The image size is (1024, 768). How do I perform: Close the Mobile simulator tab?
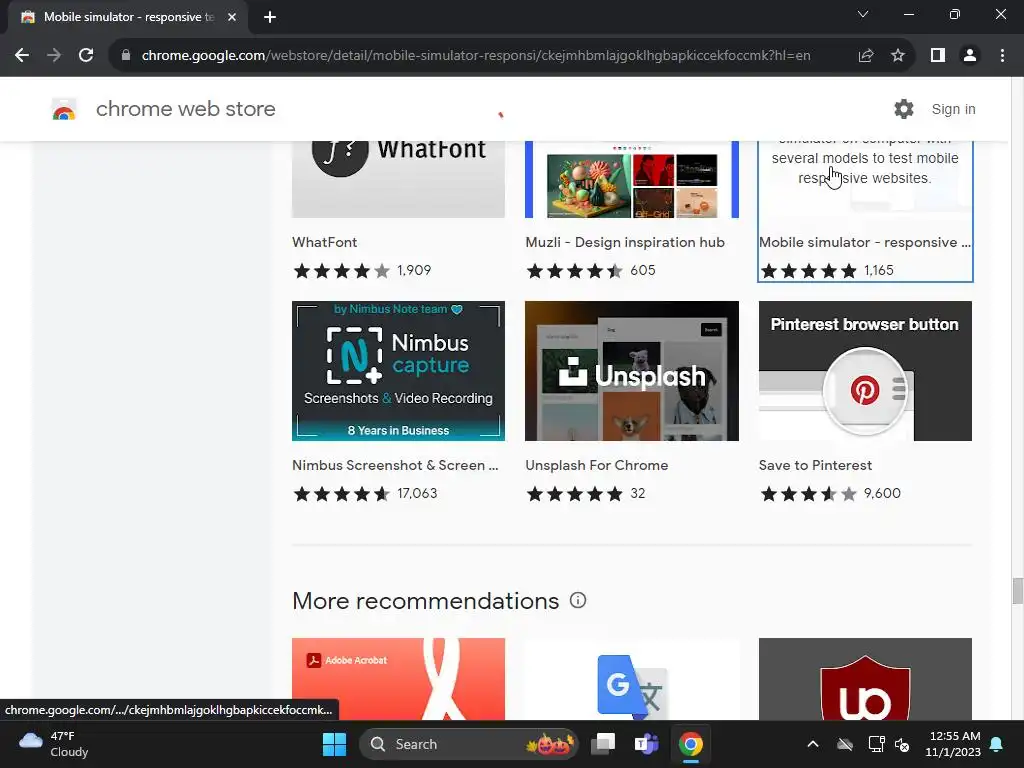point(232,17)
